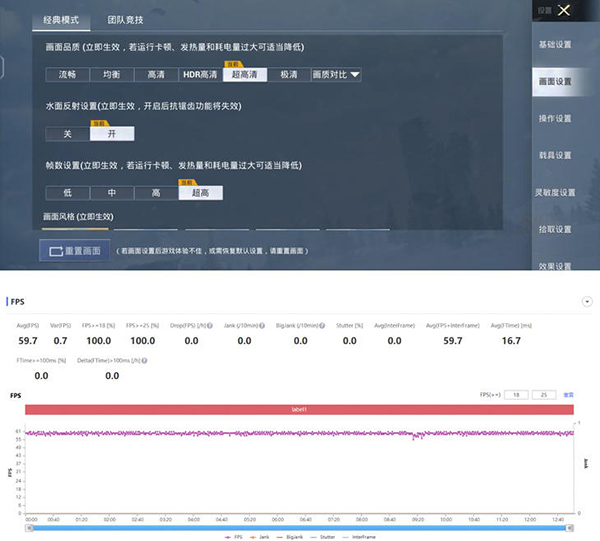Switch to 团队竞技 tab
The height and width of the screenshot is (541, 600).
tap(124, 19)
